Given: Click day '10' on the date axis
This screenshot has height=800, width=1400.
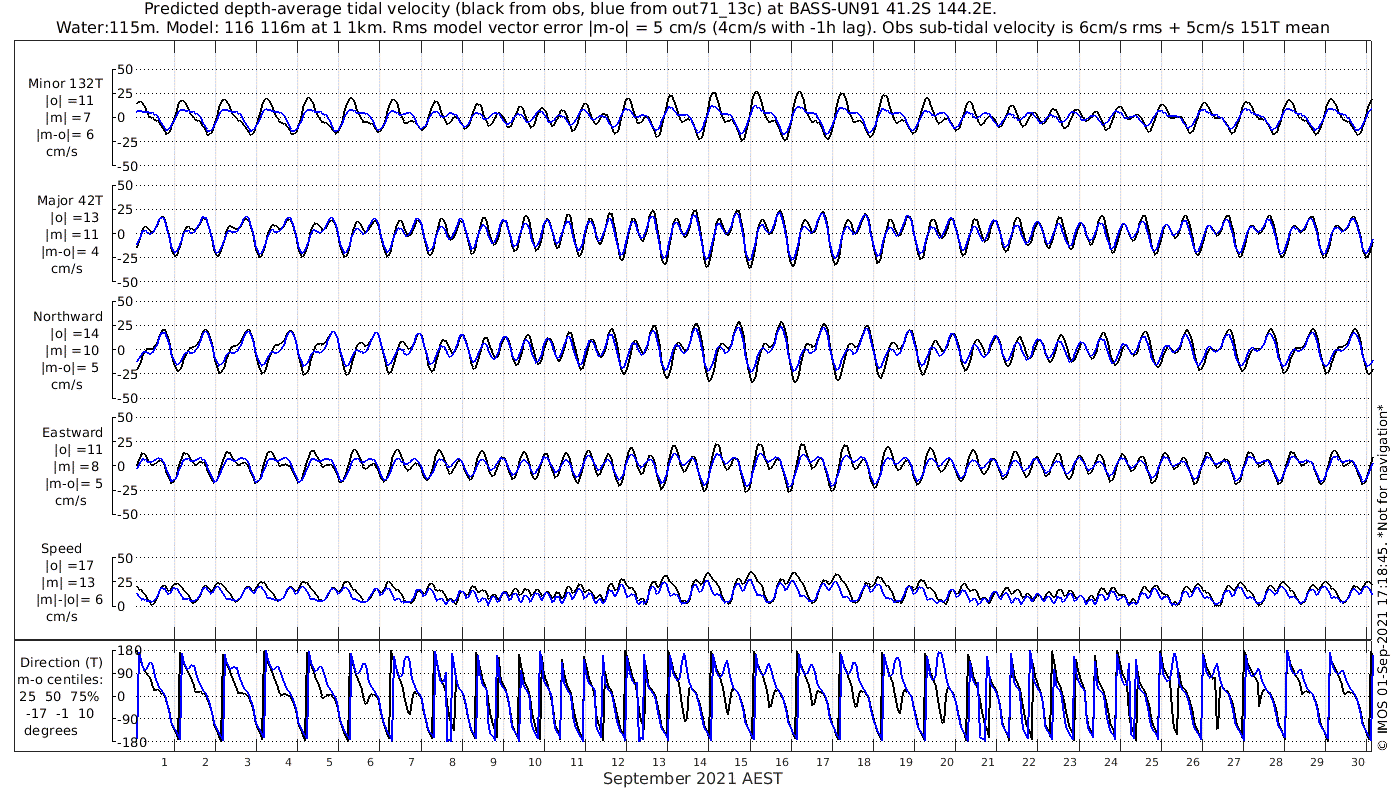Looking at the screenshot, I should tap(535, 762).
